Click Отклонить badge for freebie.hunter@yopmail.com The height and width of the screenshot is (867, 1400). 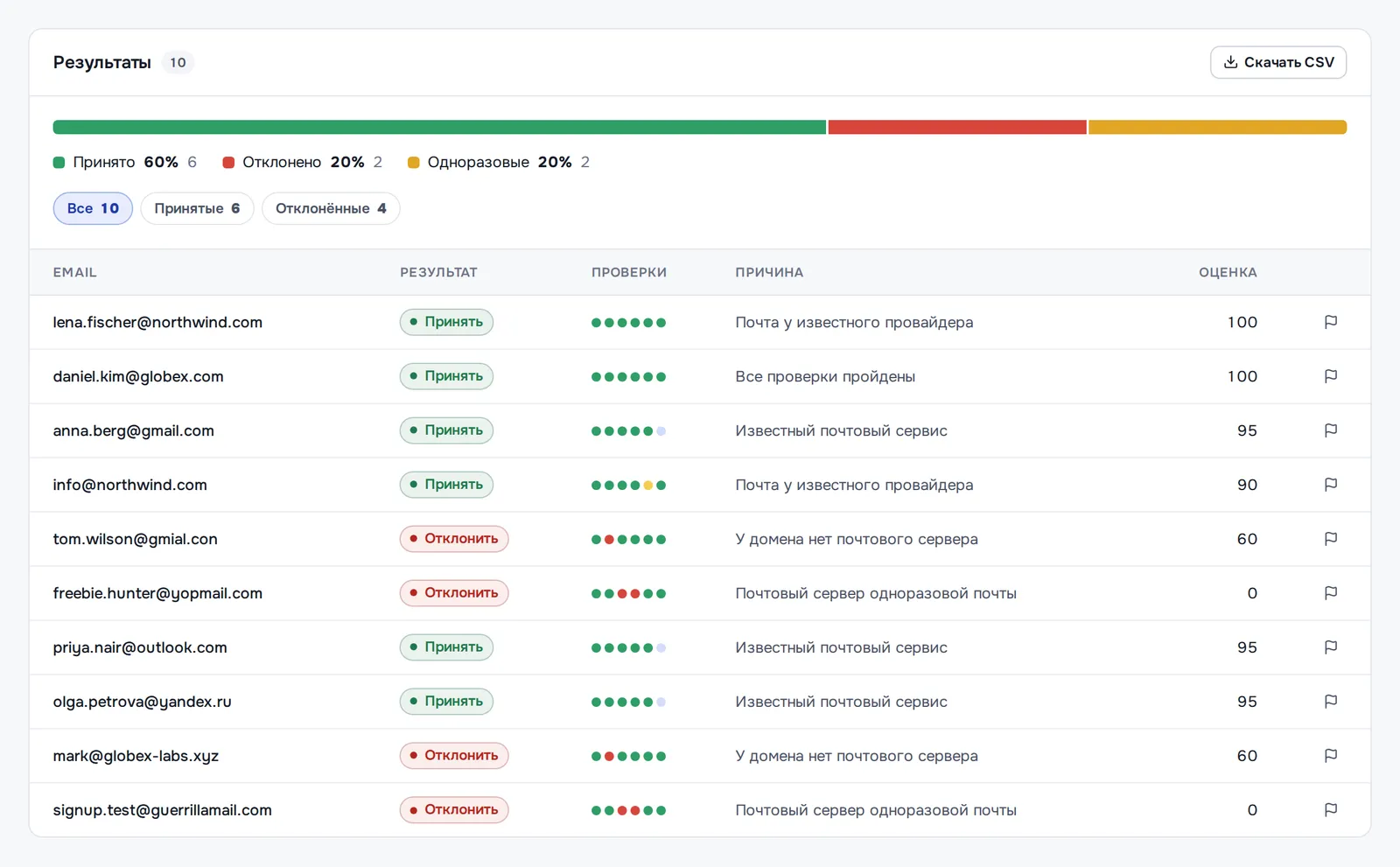click(454, 593)
